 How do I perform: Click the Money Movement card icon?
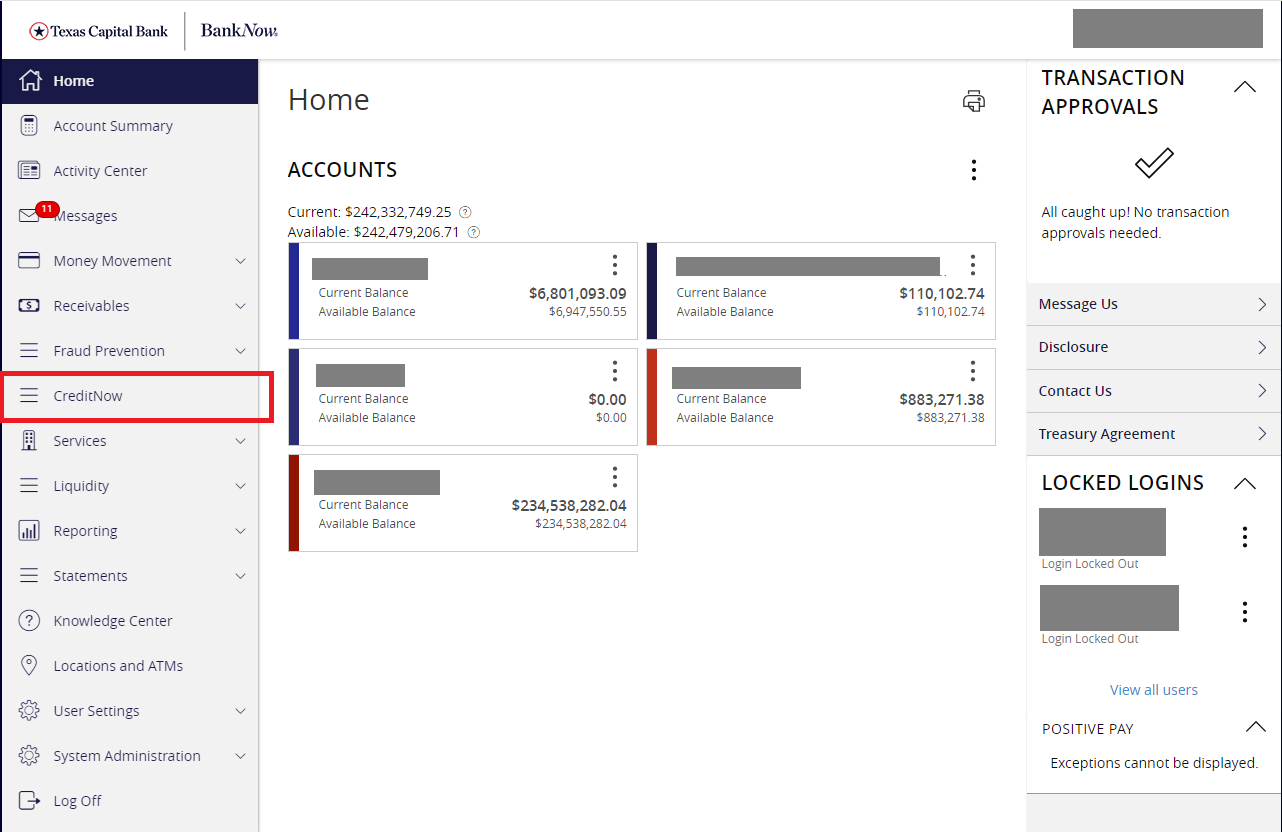point(29,261)
